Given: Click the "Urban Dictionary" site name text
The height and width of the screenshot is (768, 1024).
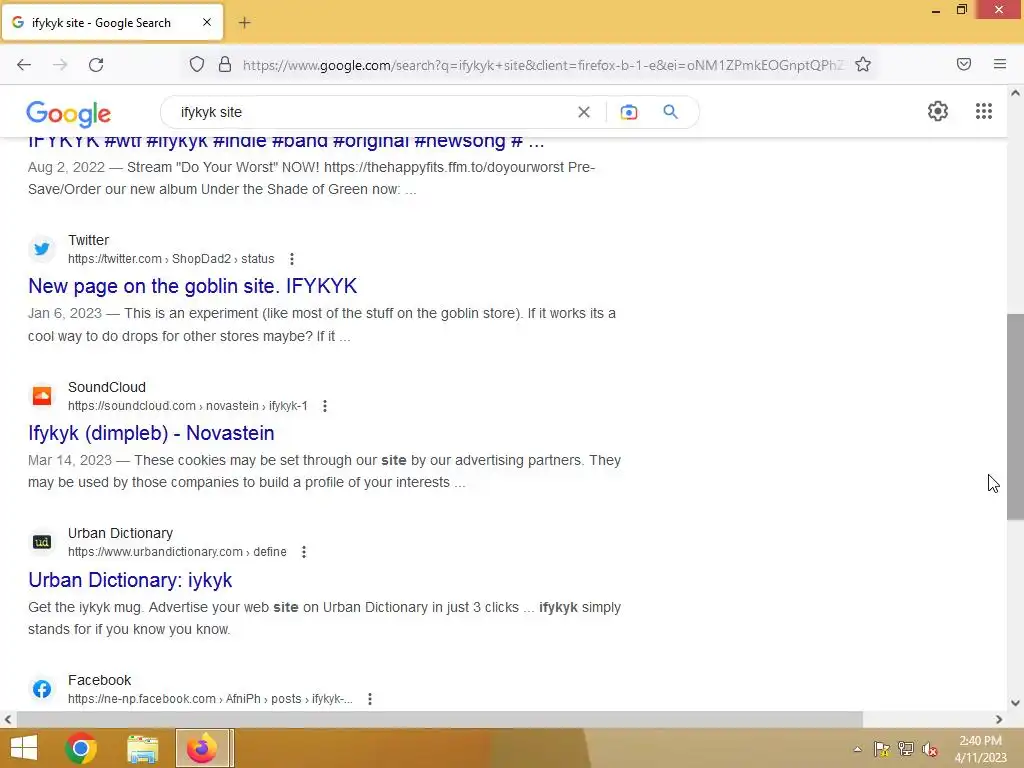Looking at the screenshot, I should pos(121,534).
